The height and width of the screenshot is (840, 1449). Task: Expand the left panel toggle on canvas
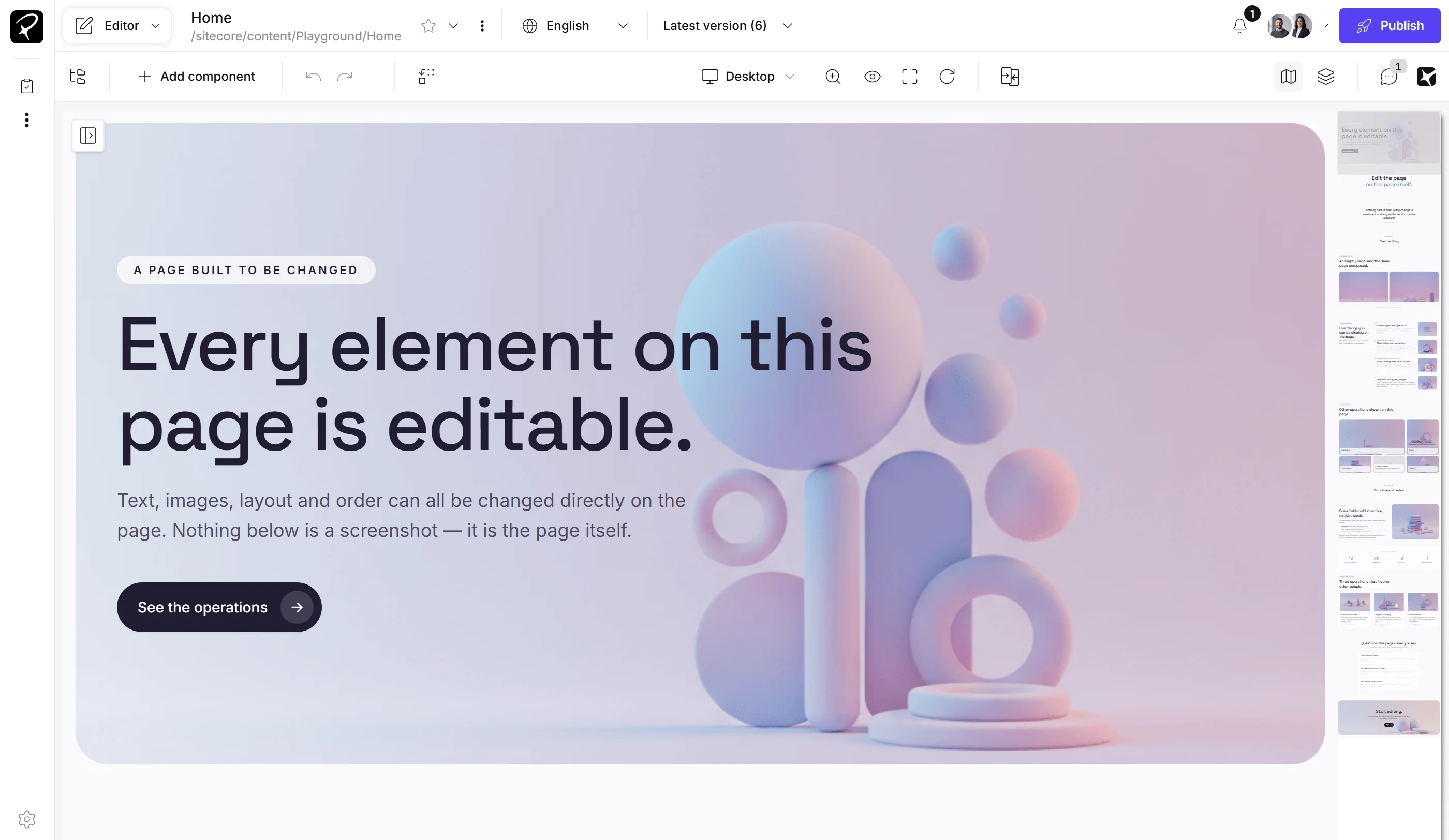click(x=88, y=136)
